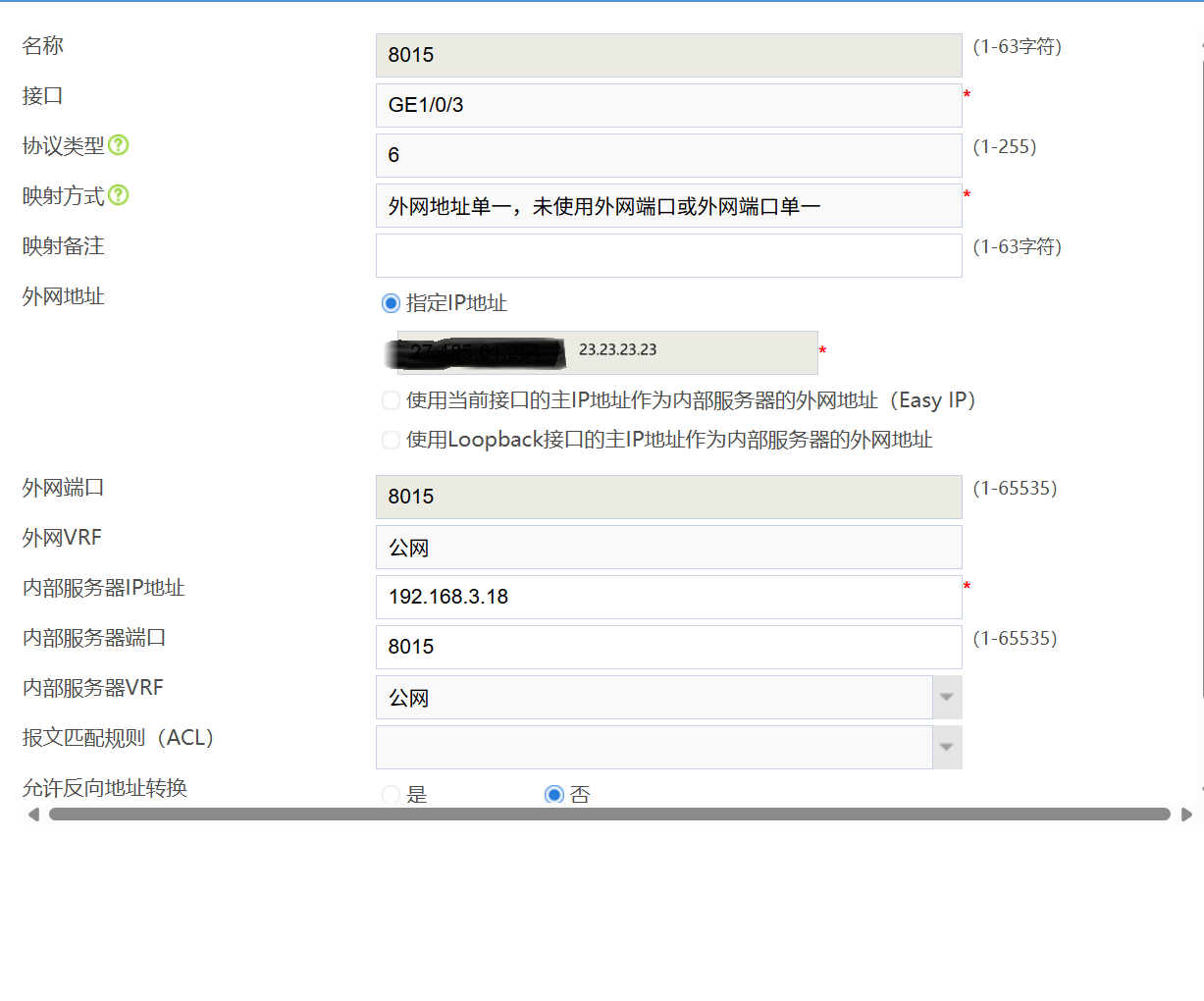Click the 内部服务器端口 input field
Image resolution: width=1204 pixels, height=1001 pixels.
(x=667, y=647)
